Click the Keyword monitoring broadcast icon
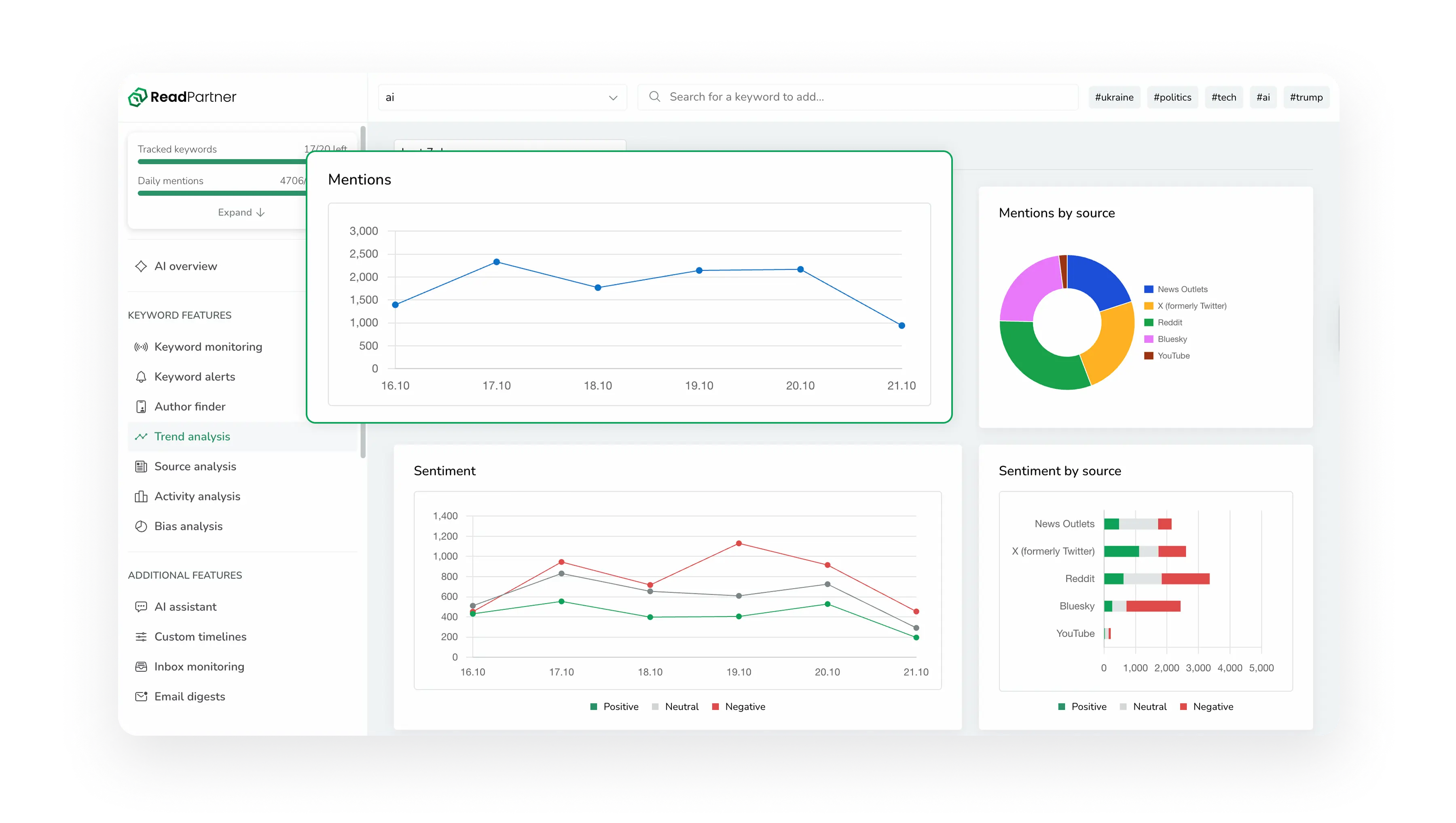1456x823 pixels. point(141,347)
